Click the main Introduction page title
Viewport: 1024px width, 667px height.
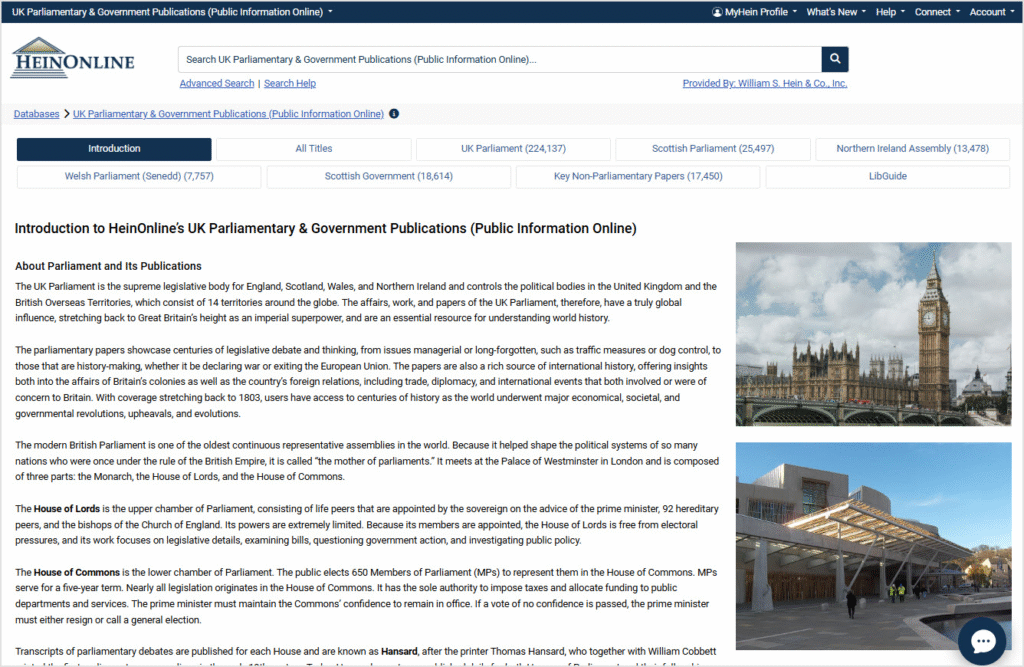click(x=325, y=228)
